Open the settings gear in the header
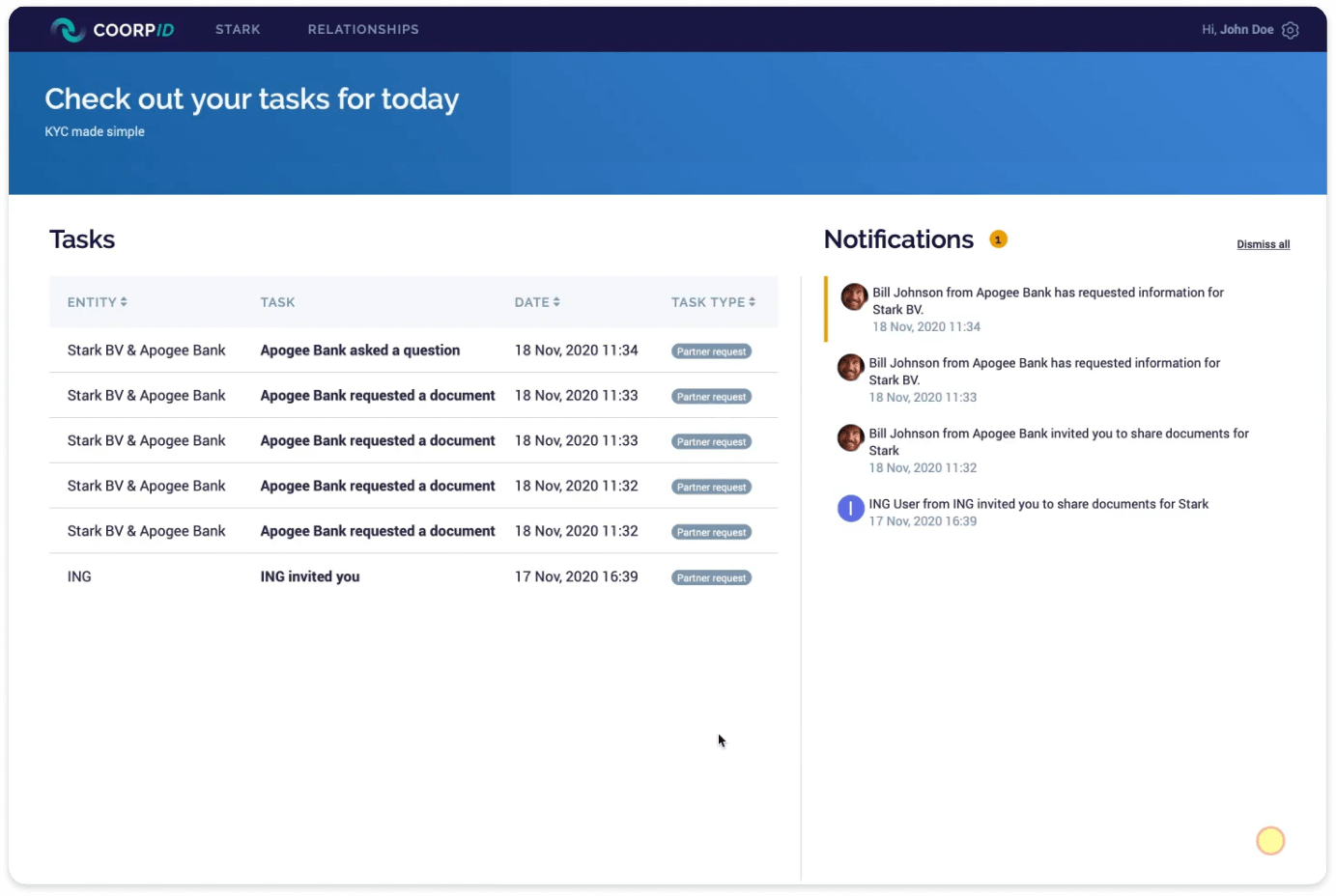 [x=1290, y=30]
